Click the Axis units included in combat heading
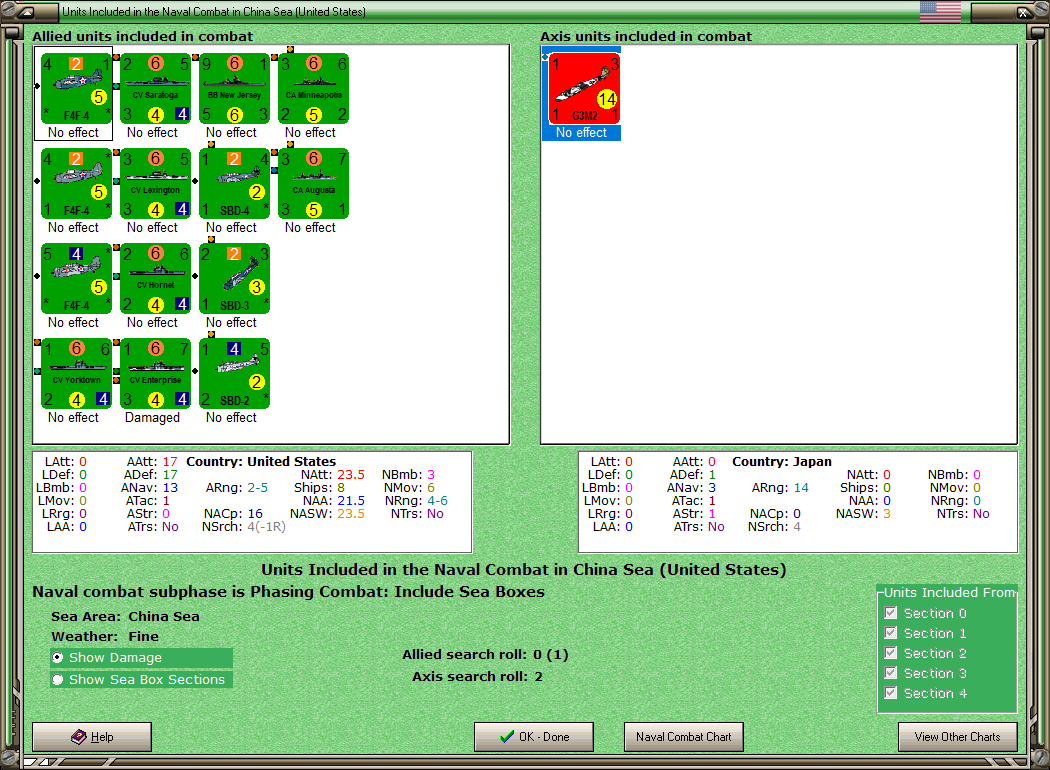The width and height of the screenshot is (1050, 770). click(x=646, y=36)
